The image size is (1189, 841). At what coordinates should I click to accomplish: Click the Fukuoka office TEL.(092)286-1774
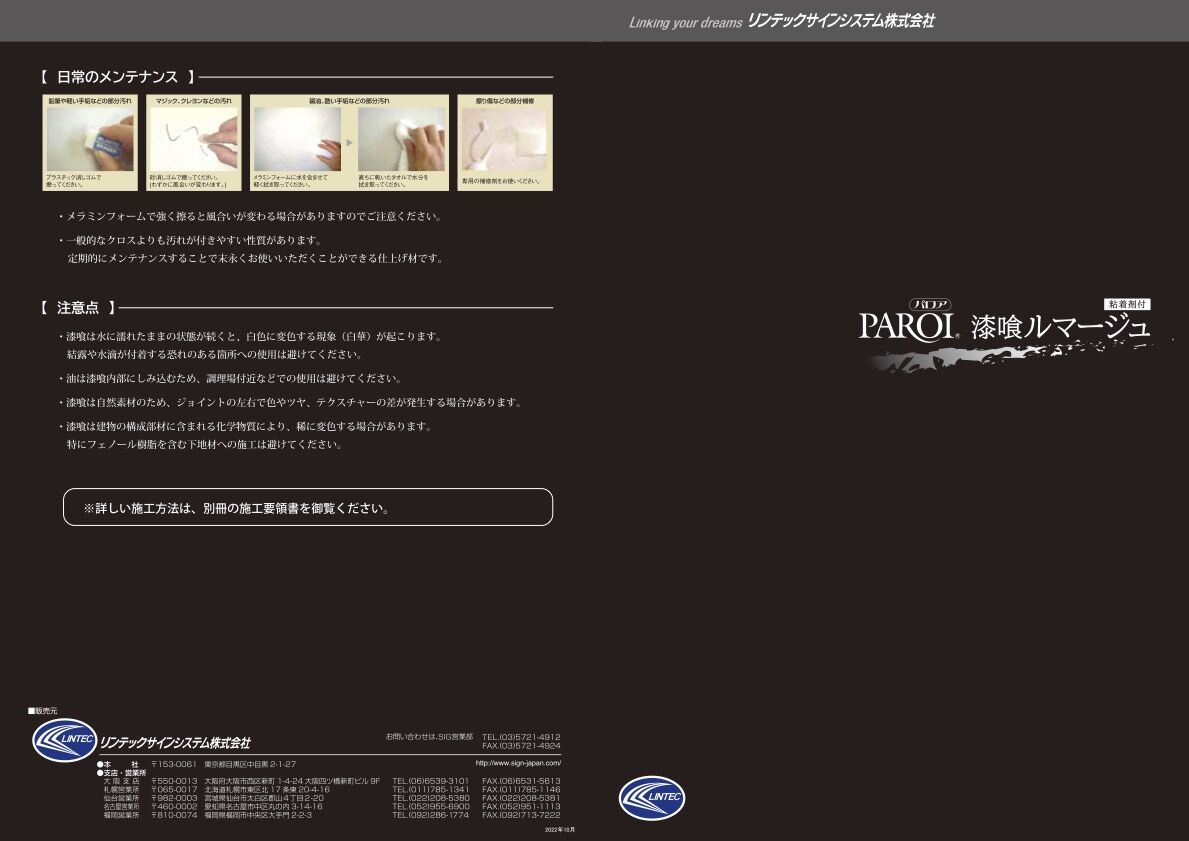click(431, 815)
